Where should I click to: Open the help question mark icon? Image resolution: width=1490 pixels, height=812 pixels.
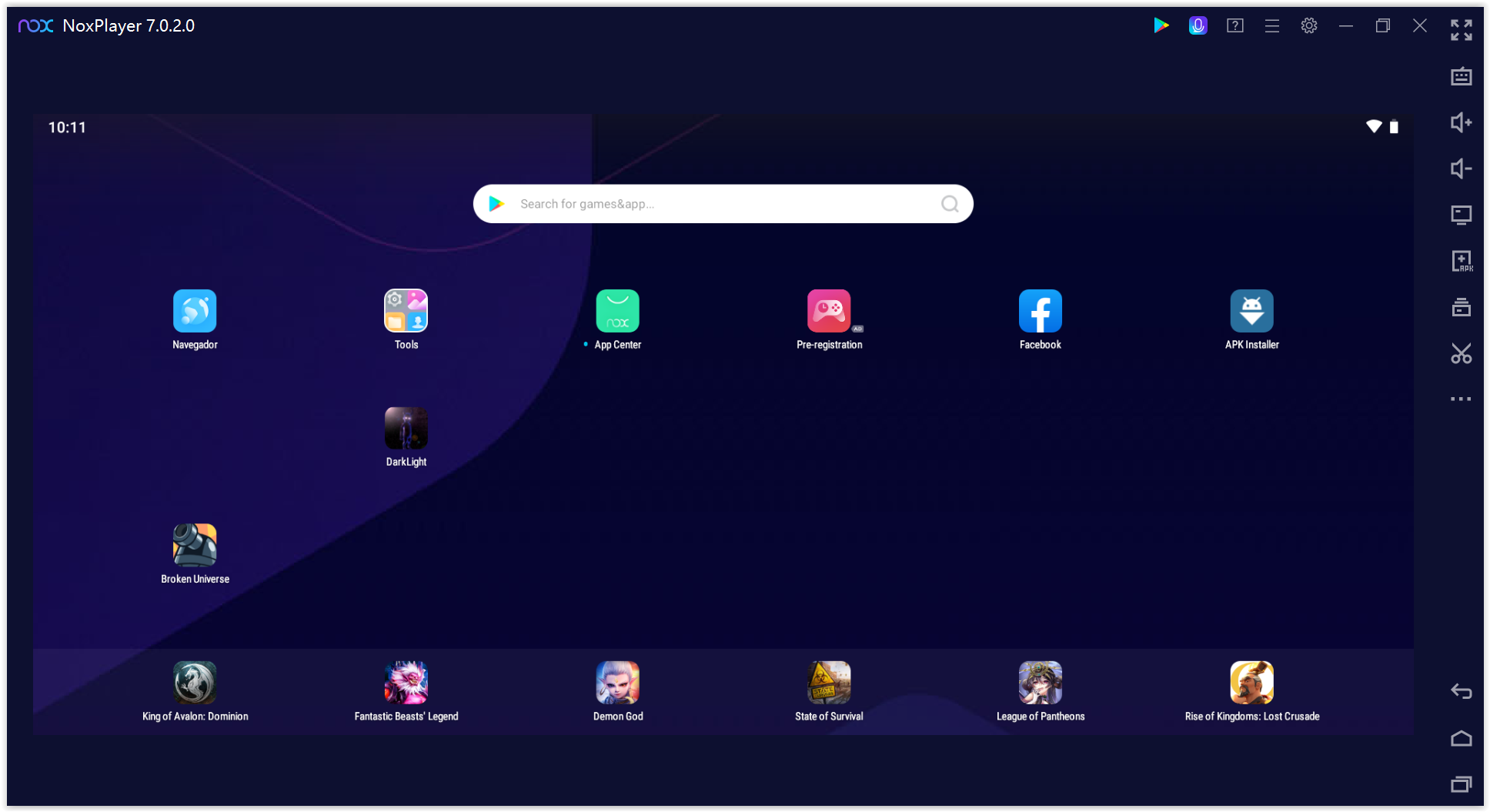1235,25
